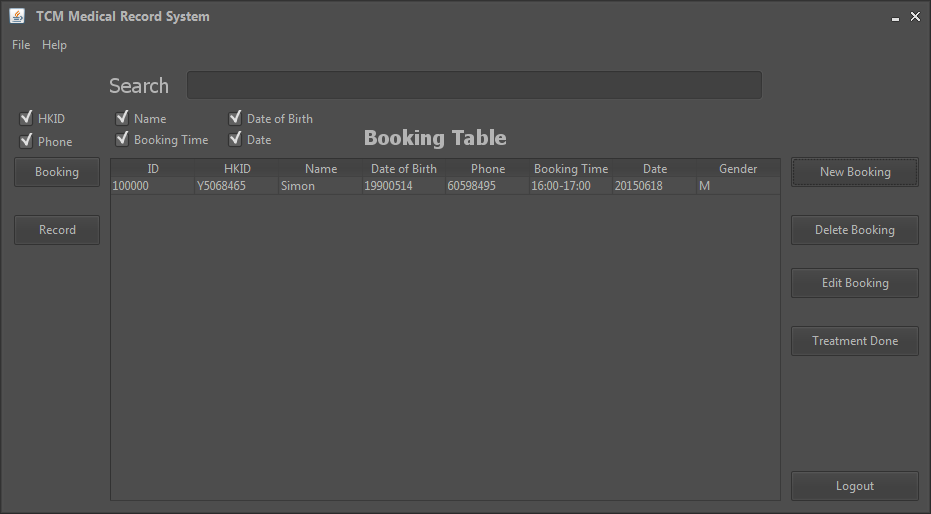This screenshot has height=514, width=931.
Task: Open the Help menu
Action: coord(54,45)
